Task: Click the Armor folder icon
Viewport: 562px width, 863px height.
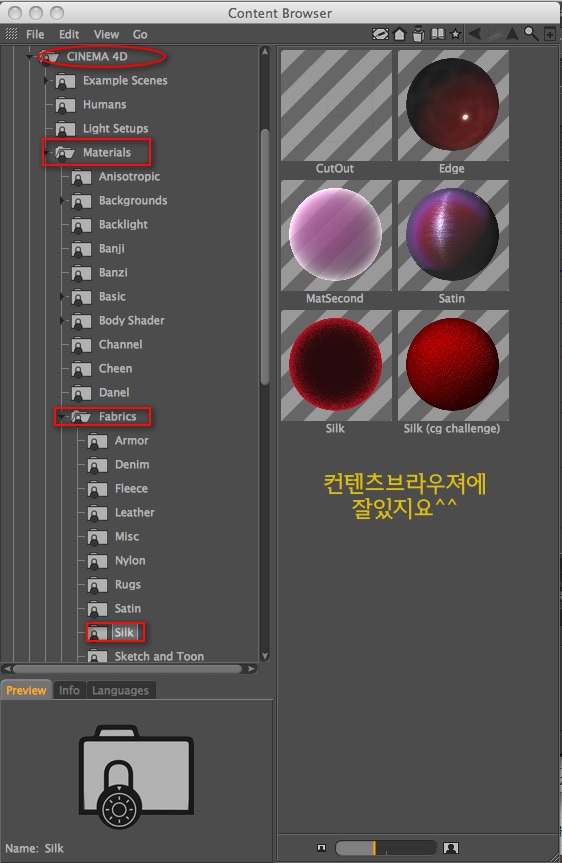Action: (x=97, y=441)
